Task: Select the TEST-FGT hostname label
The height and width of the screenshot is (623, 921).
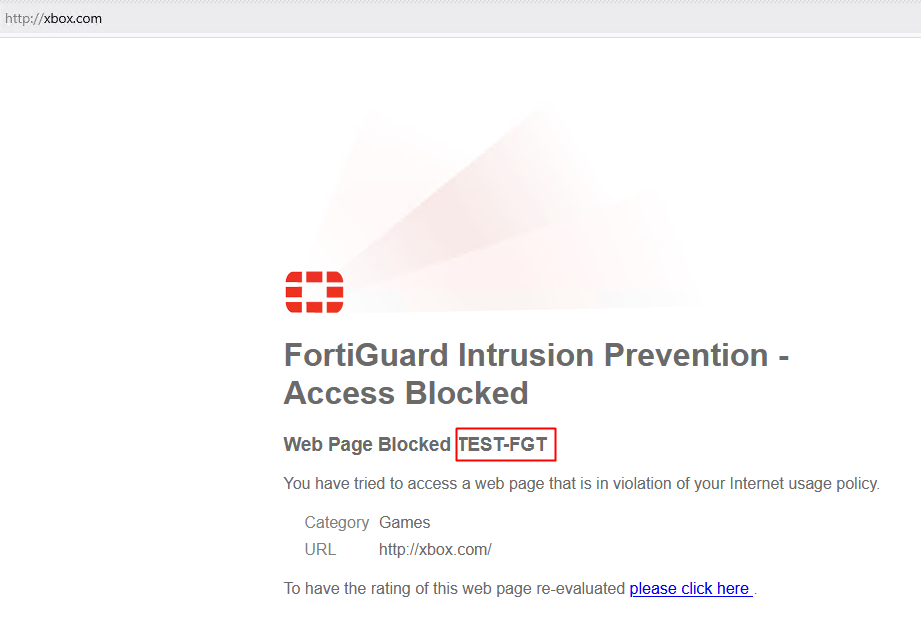Action: point(503,444)
